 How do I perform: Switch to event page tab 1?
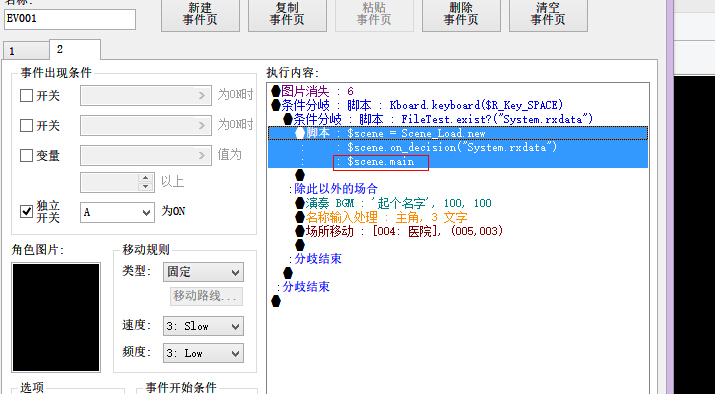click(x=25, y=51)
